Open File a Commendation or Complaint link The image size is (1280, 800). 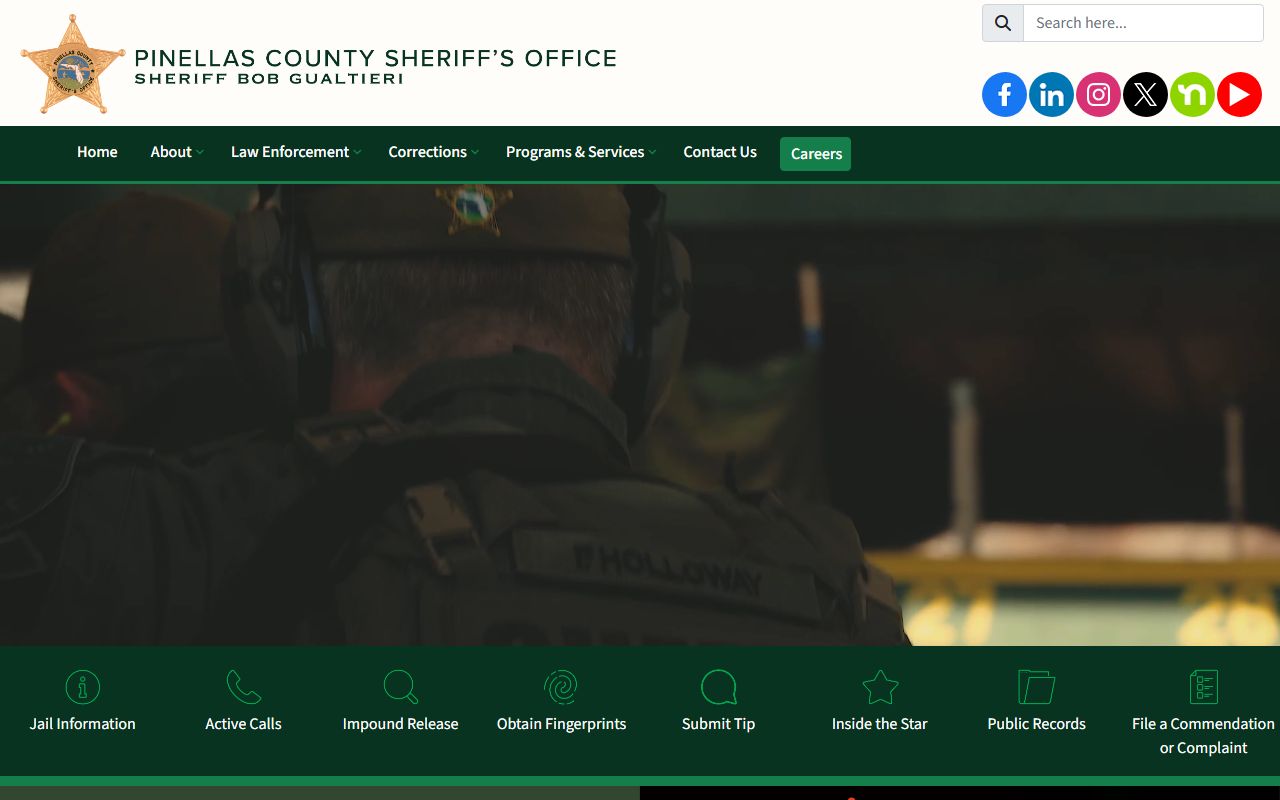1203,736
